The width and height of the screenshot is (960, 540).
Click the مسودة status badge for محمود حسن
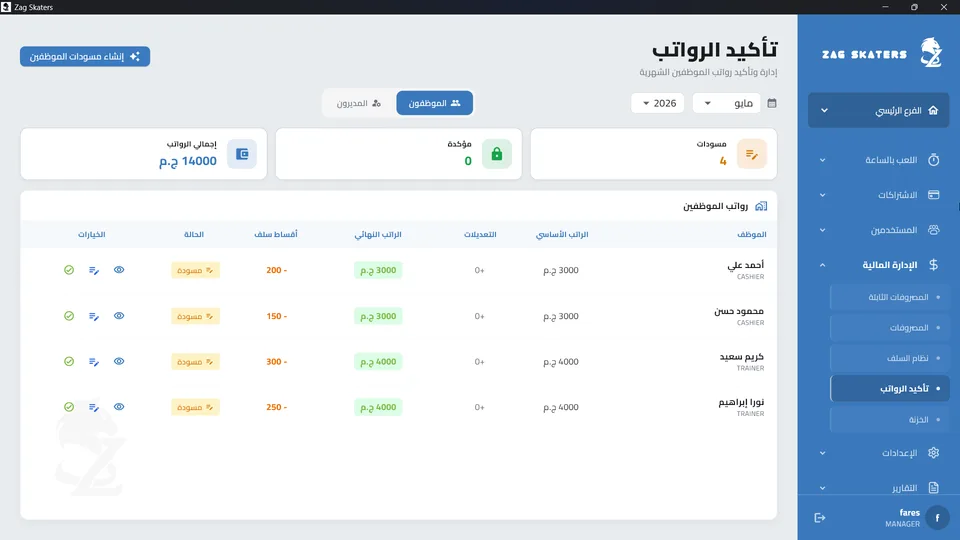(x=195, y=316)
